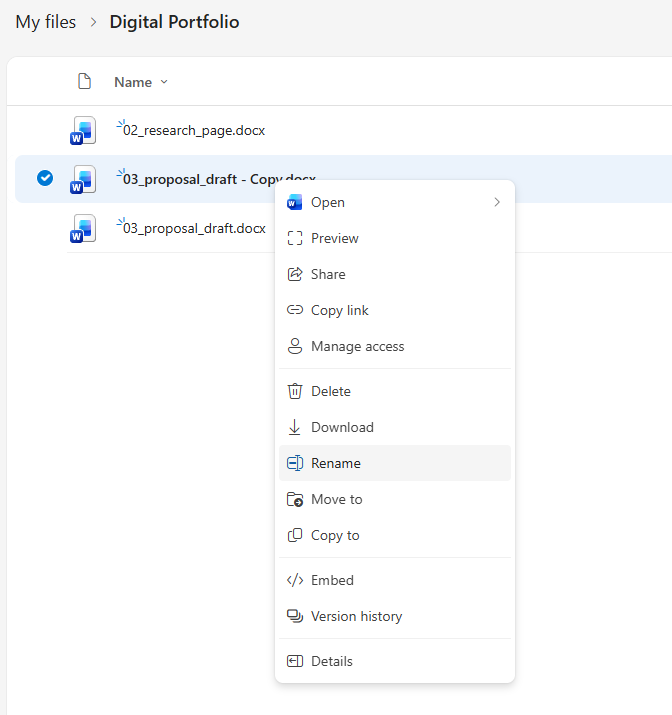
Task: Click the Delete trash can icon
Action: tap(295, 391)
